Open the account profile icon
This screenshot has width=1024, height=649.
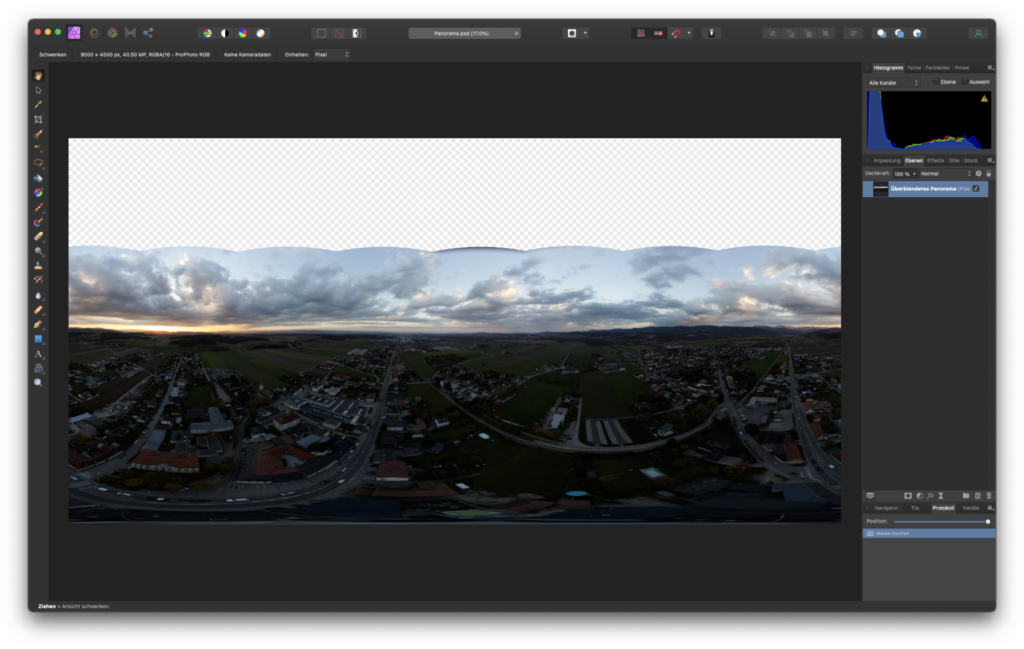pyautogui.click(x=978, y=33)
